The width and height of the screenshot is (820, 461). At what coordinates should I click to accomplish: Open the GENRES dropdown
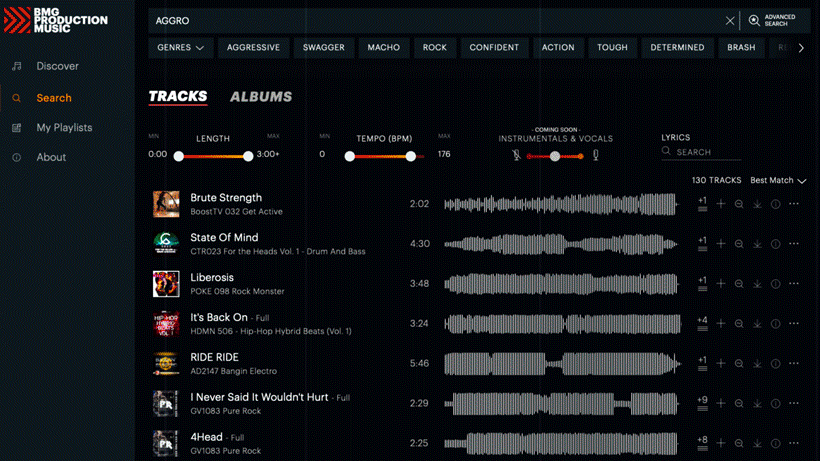pyautogui.click(x=180, y=48)
